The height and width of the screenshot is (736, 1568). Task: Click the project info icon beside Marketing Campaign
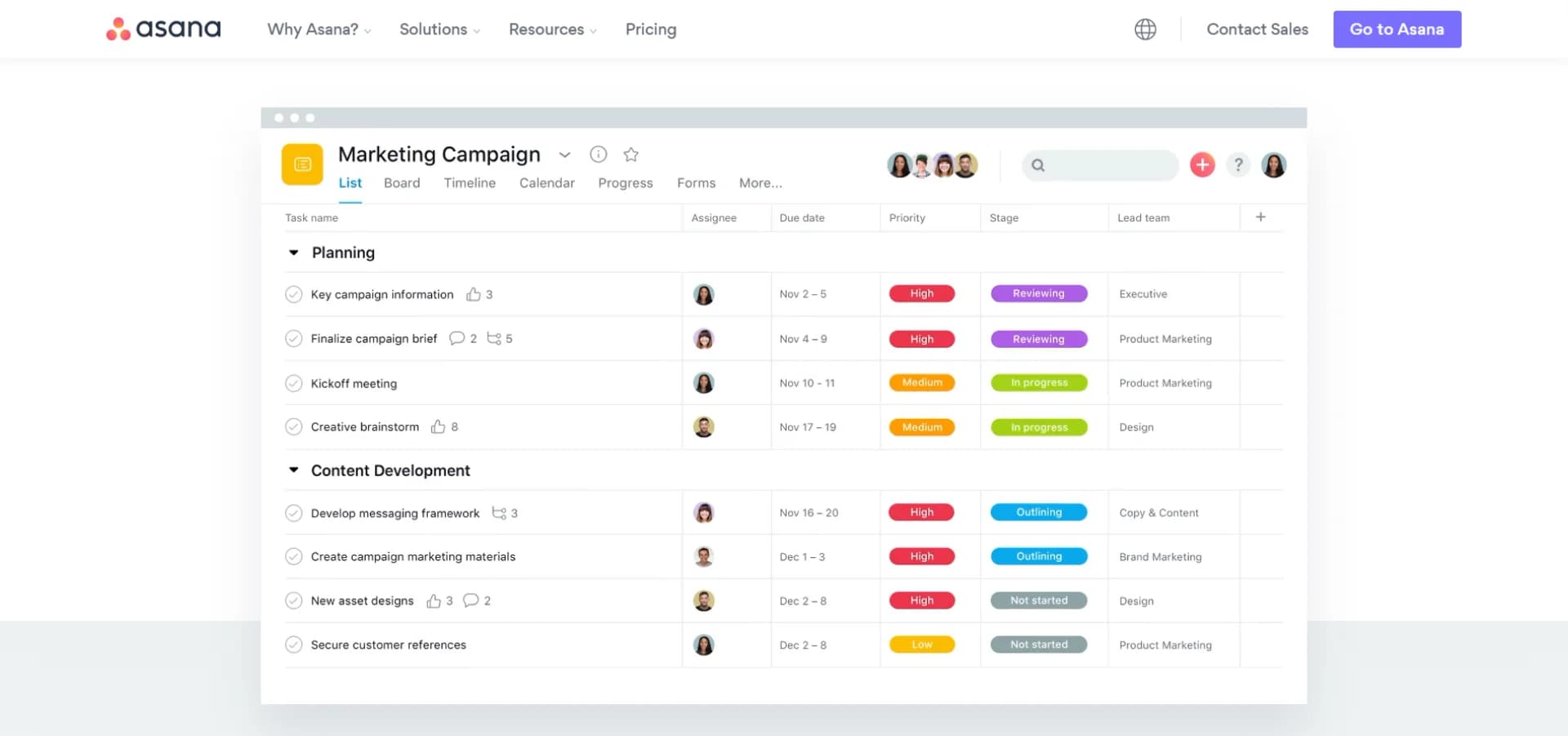click(598, 154)
